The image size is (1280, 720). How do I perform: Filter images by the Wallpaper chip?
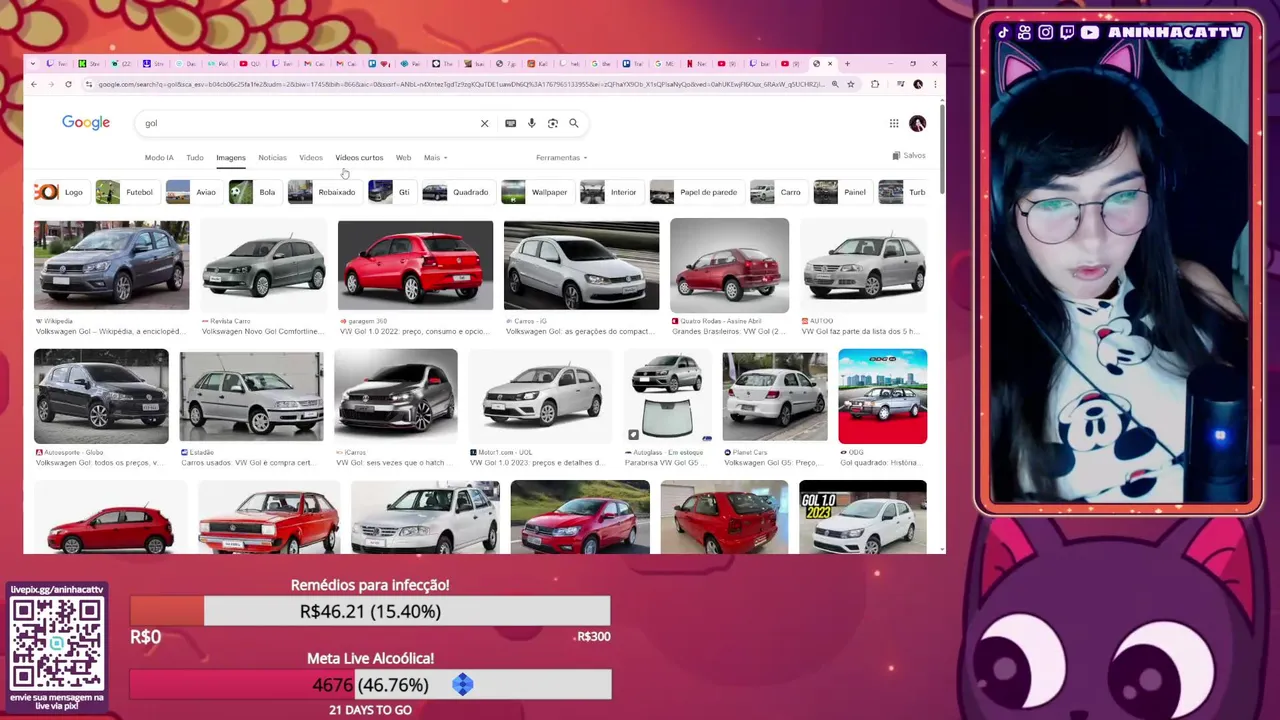tap(536, 192)
